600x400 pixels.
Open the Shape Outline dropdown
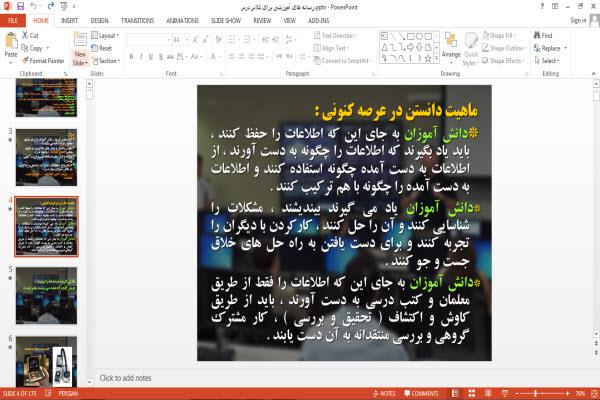504,48
